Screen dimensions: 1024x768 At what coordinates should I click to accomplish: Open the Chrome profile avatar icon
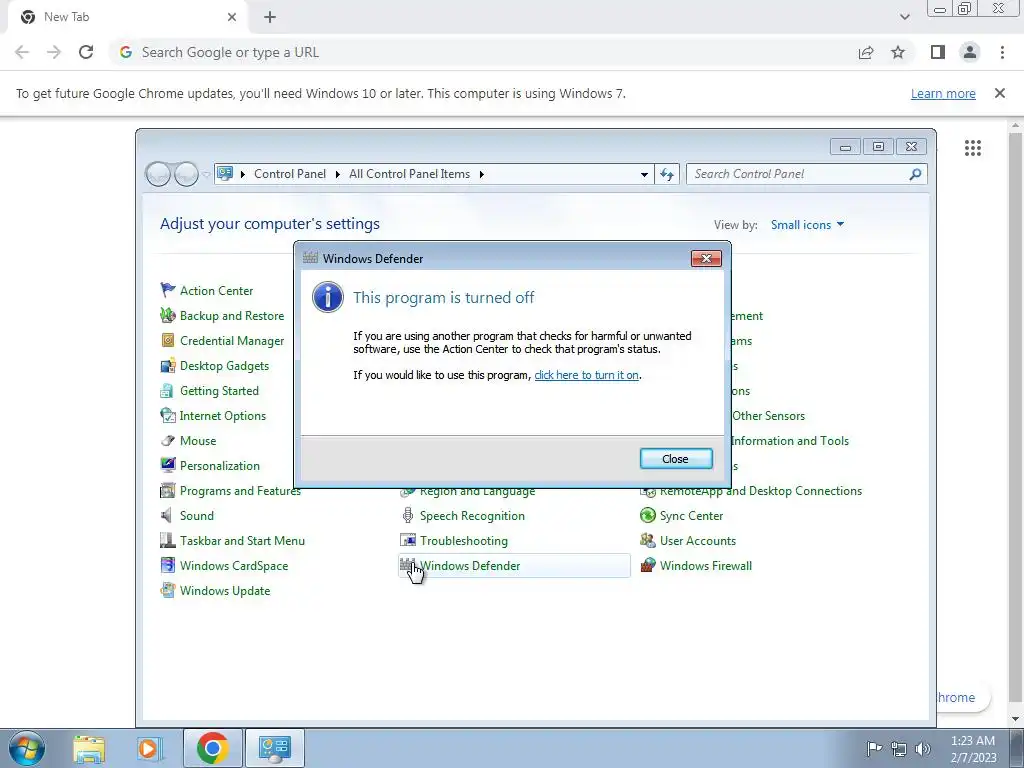click(970, 52)
